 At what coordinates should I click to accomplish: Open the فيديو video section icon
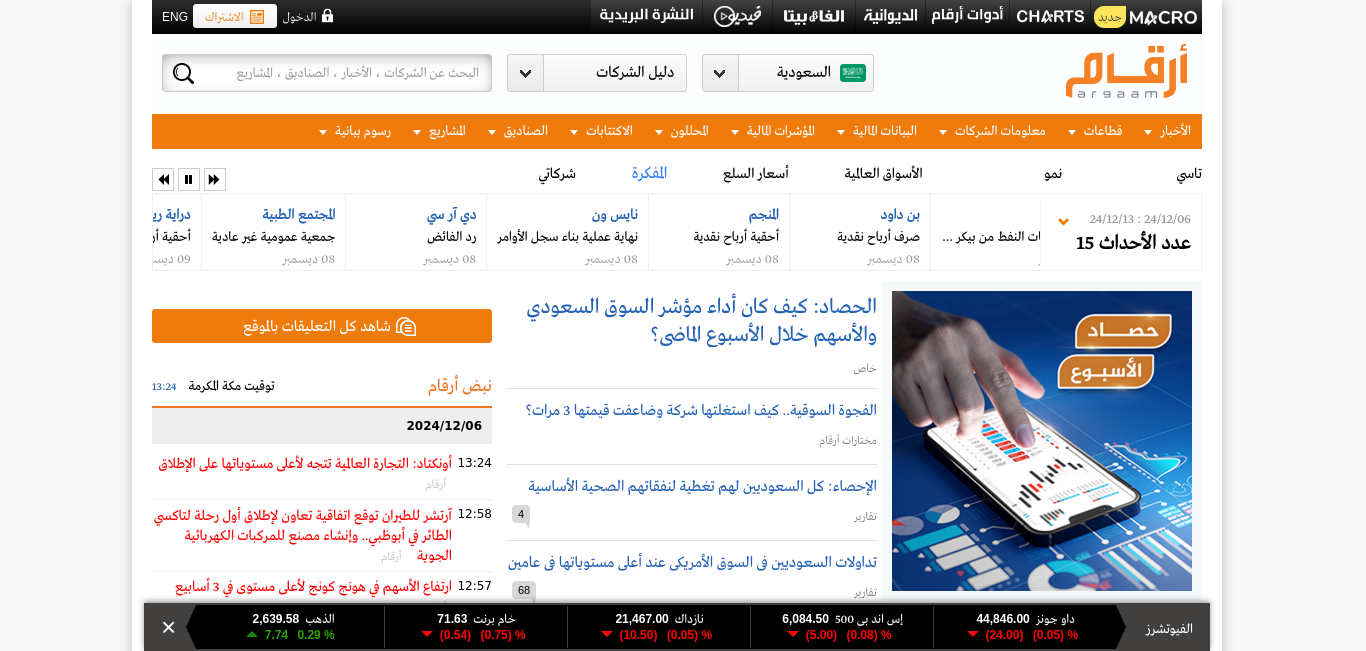click(x=738, y=16)
